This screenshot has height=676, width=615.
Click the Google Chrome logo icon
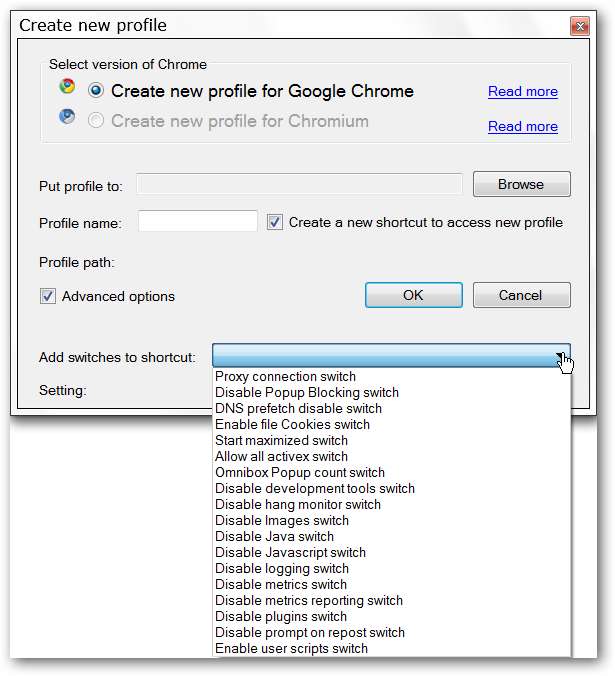(67, 87)
